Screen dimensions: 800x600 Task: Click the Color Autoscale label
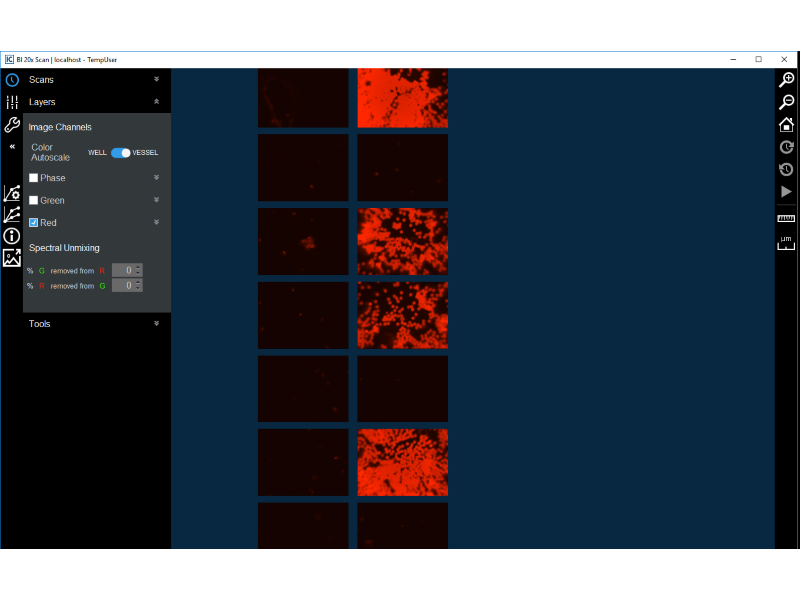point(51,153)
